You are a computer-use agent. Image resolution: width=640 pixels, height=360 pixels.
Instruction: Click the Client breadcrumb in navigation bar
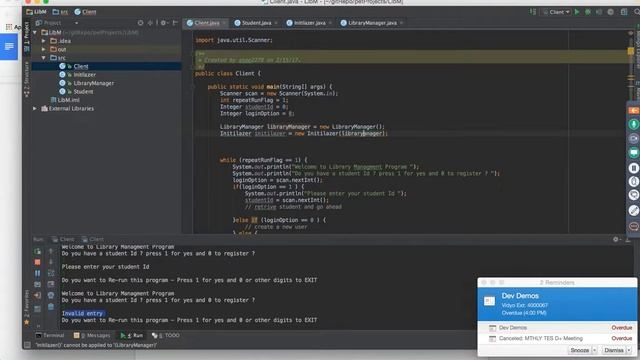pos(85,12)
